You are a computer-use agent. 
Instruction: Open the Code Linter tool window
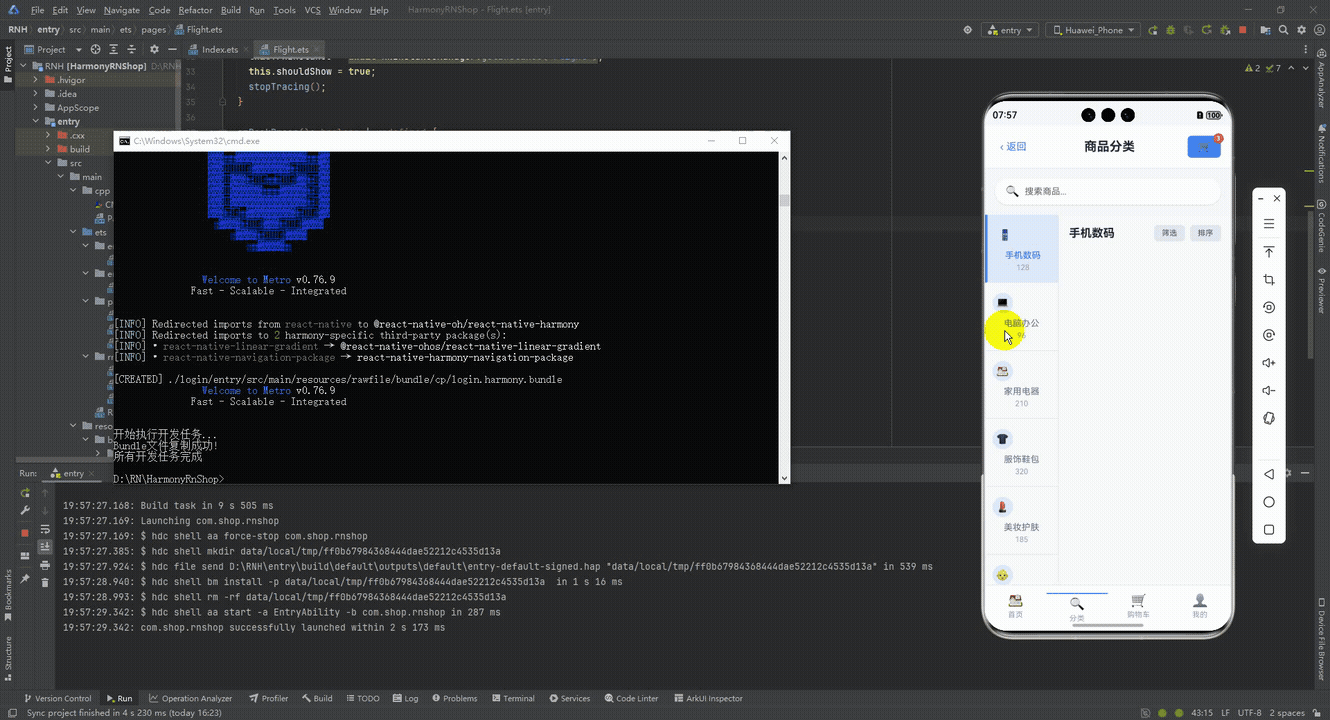pos(631,698)
